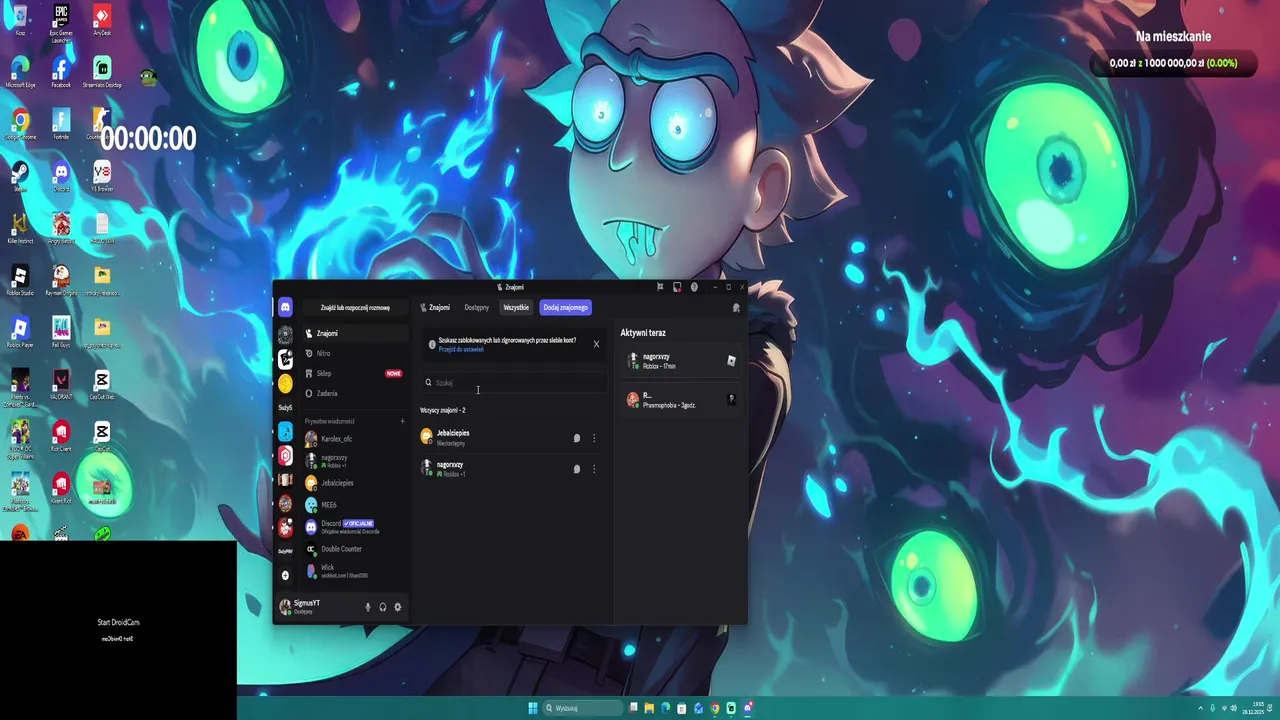Click the Wyszukaj taskbar search box
This screenshot has height=720, width=1280.
point(584,708)
